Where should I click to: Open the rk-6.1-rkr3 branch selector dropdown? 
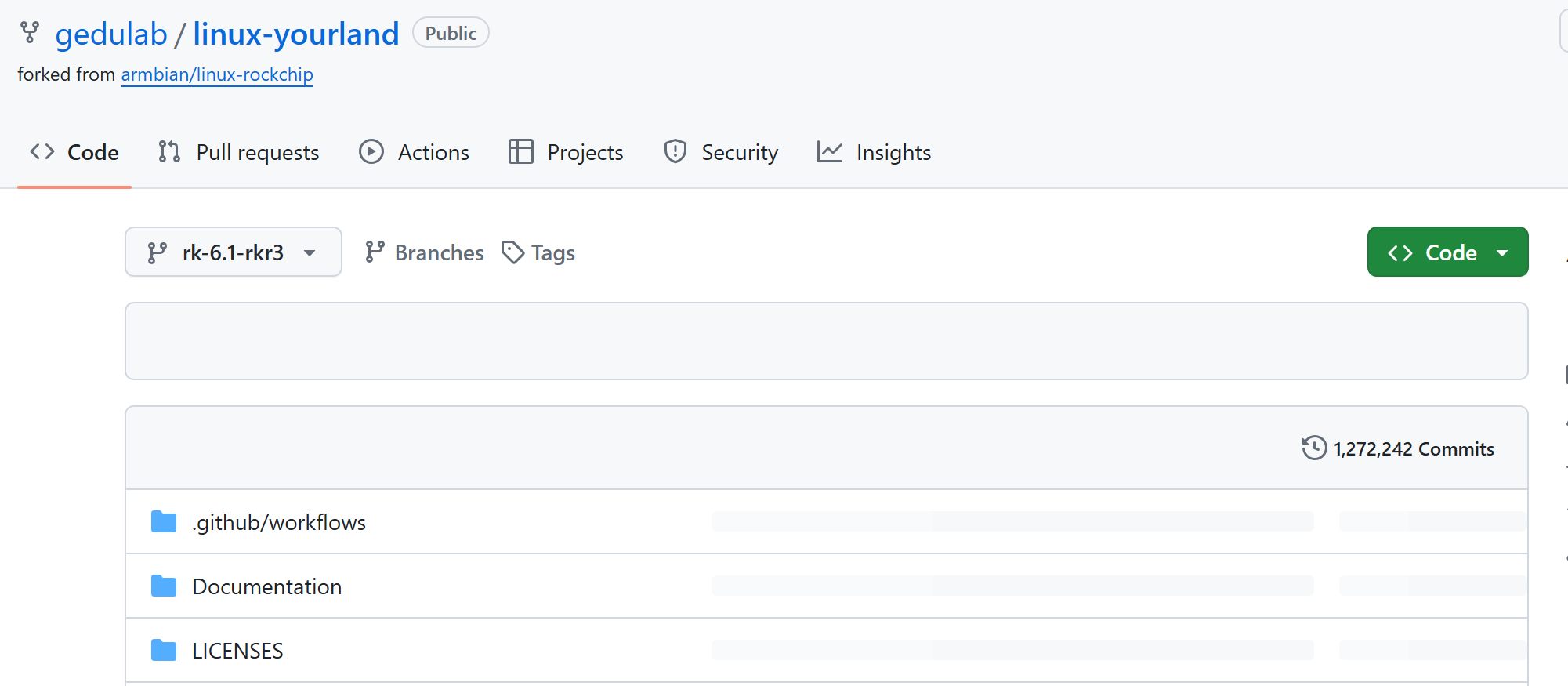point(234,252)
